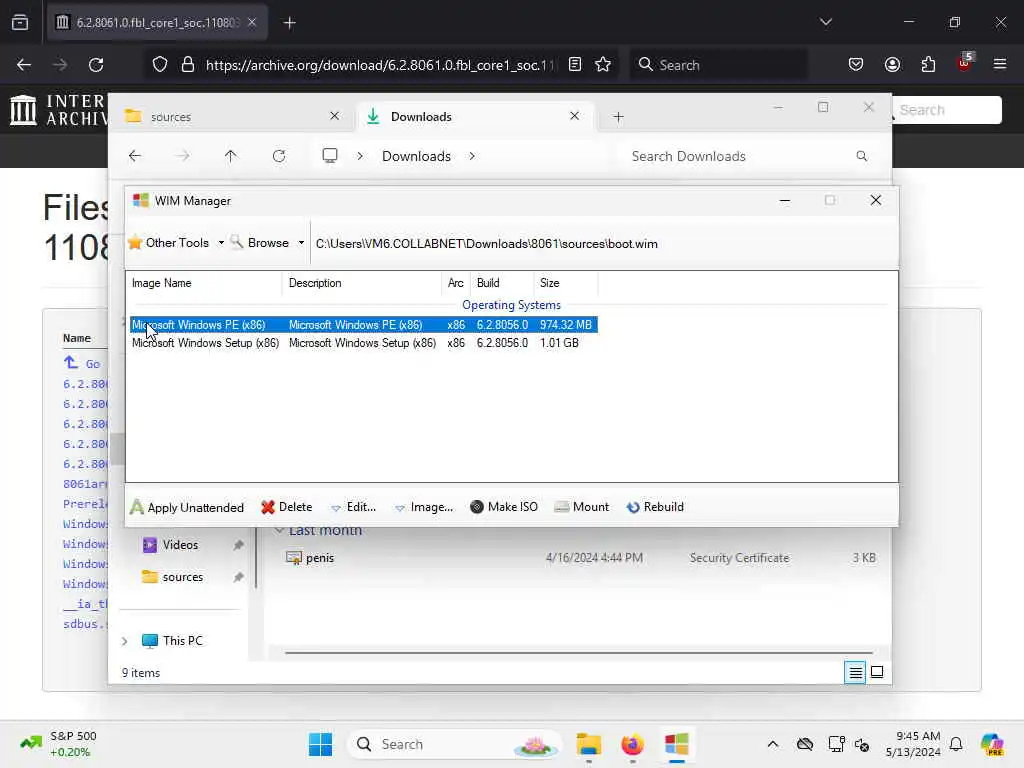Expand This PC in navigation pane

coord(125,641)
